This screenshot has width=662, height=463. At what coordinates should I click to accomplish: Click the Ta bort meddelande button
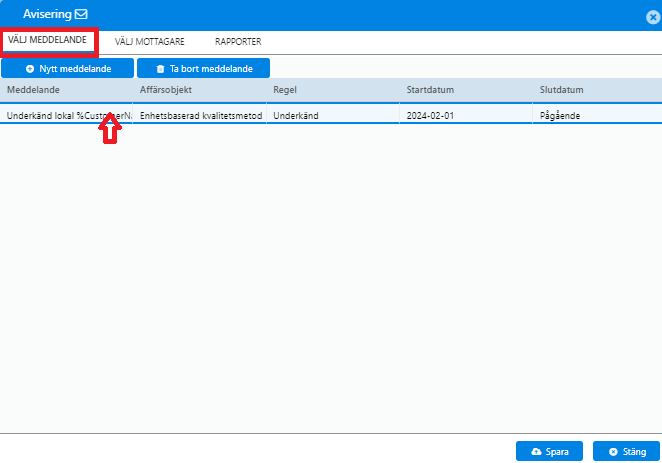pyautogui.click(x=203, y=68)
